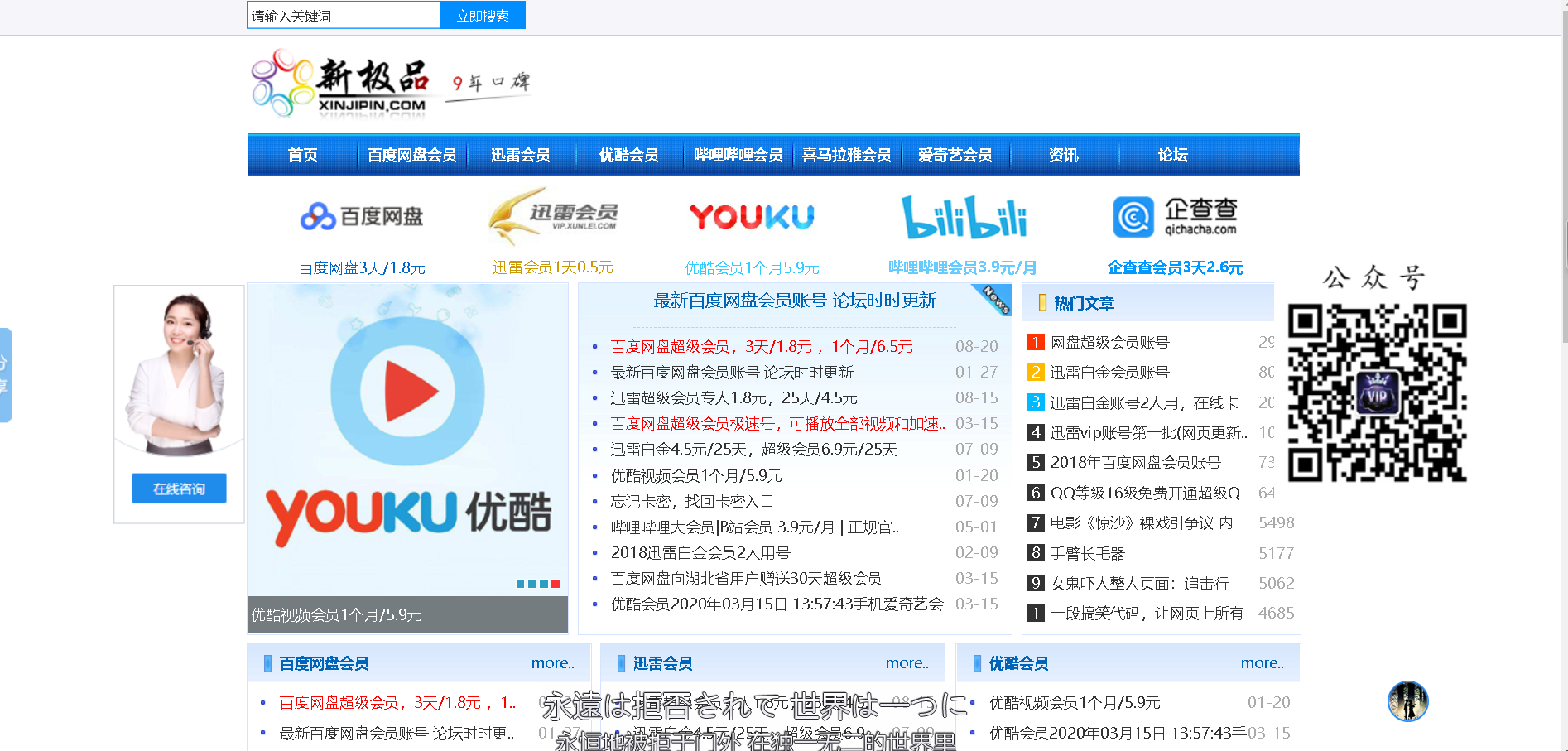Open the 首页 navigation tab
Viewport: 1568px width, 751px height.
[x=302, y=155]
